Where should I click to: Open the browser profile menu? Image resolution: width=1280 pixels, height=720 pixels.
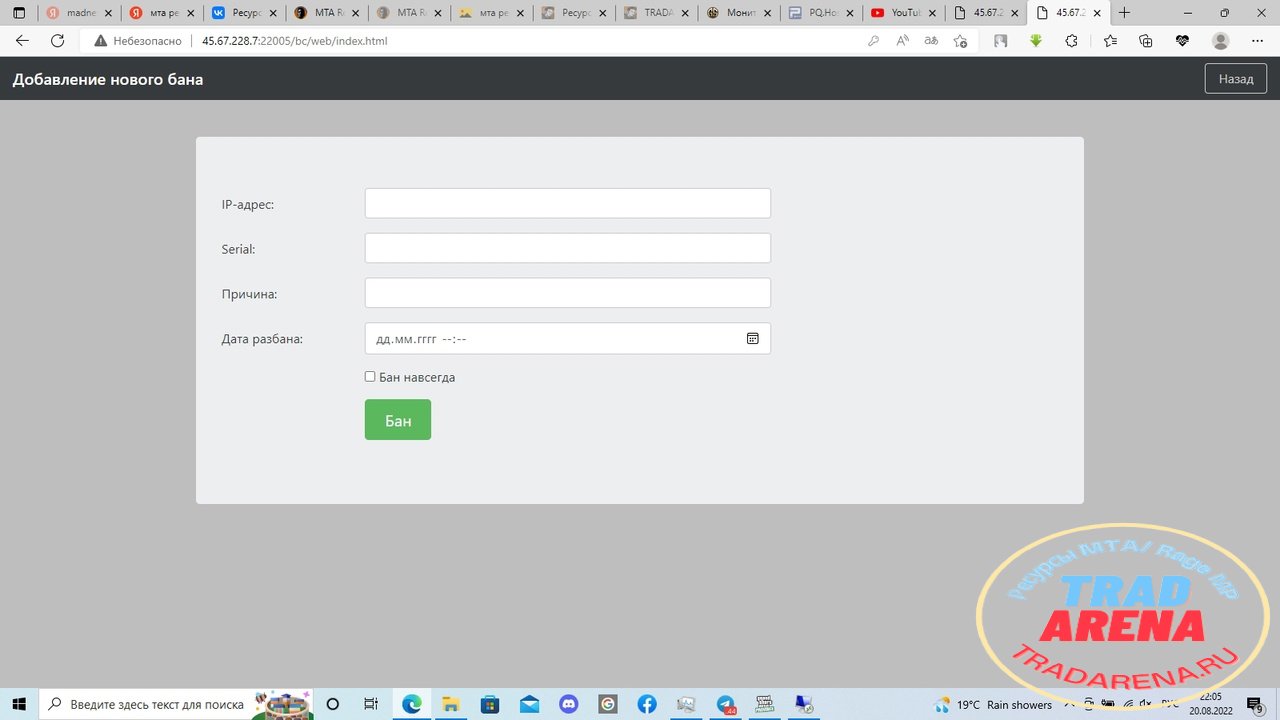1220,41
